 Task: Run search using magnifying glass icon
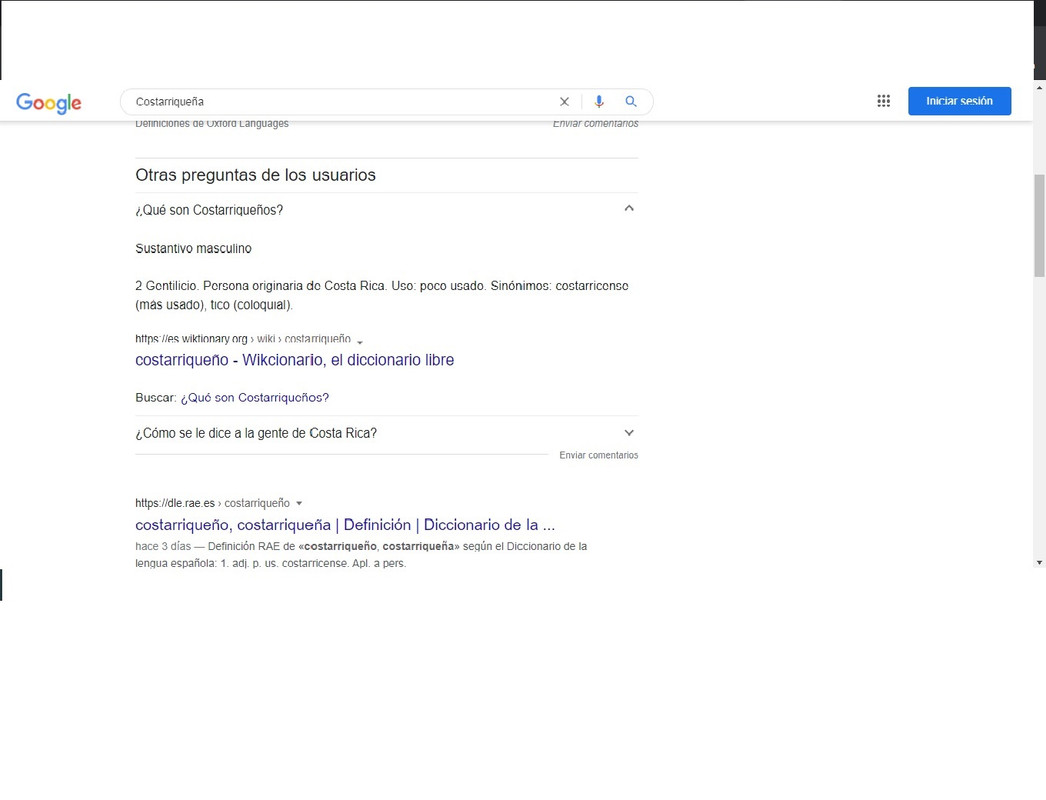[x=630, y=101]
